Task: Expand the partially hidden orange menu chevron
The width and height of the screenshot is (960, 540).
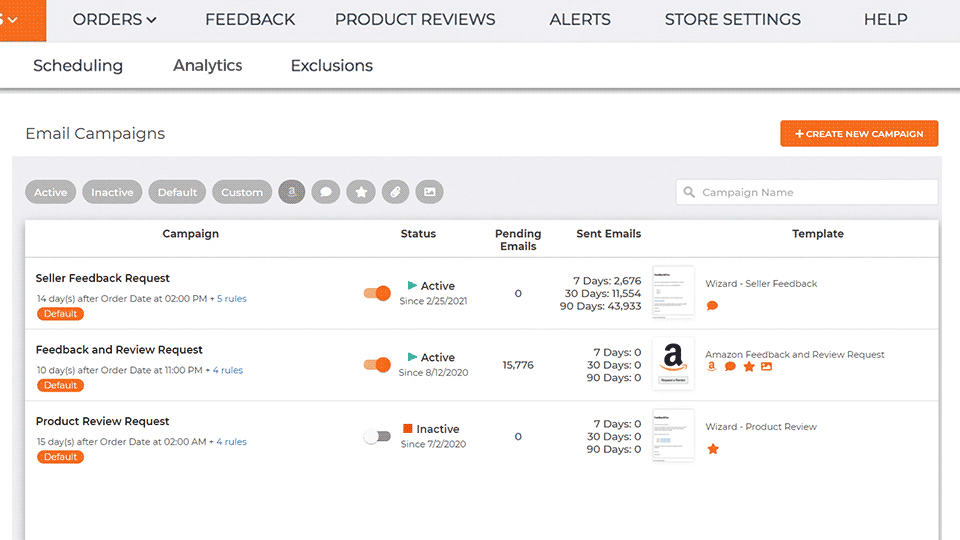Action: [x=12, y=19]
